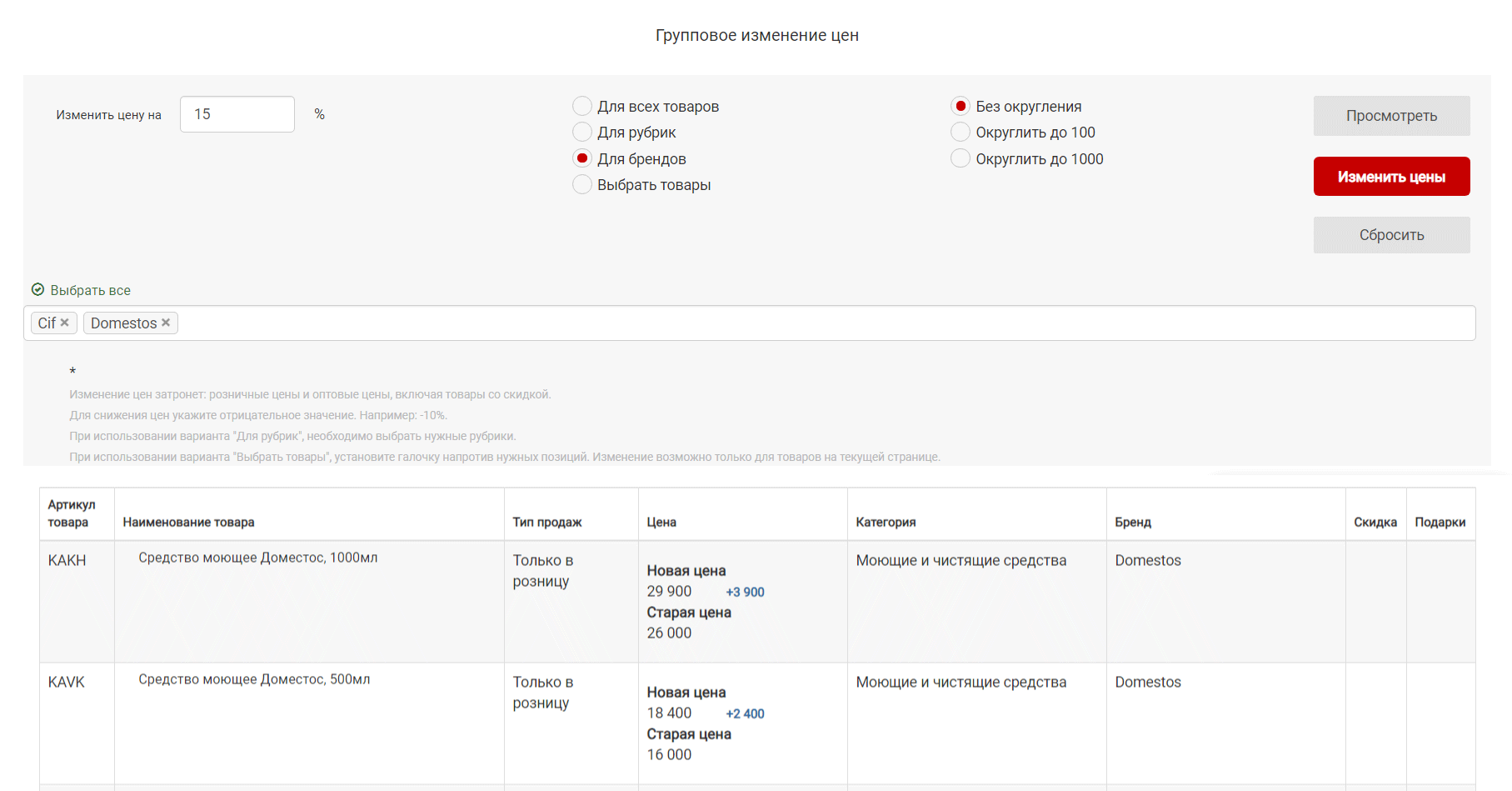The height and width of the screenshot is (791, 1512).
Task: Click the Просмотреть button
Action: pos(1391,116)
